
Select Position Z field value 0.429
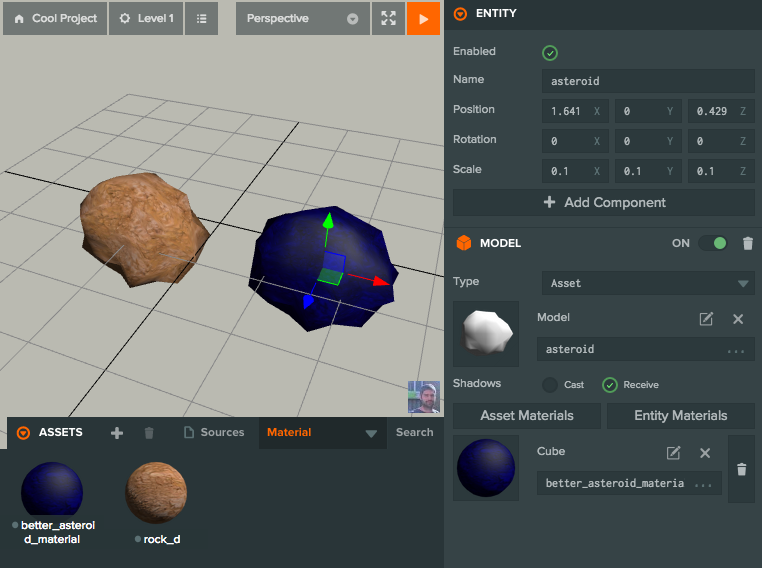721,111
